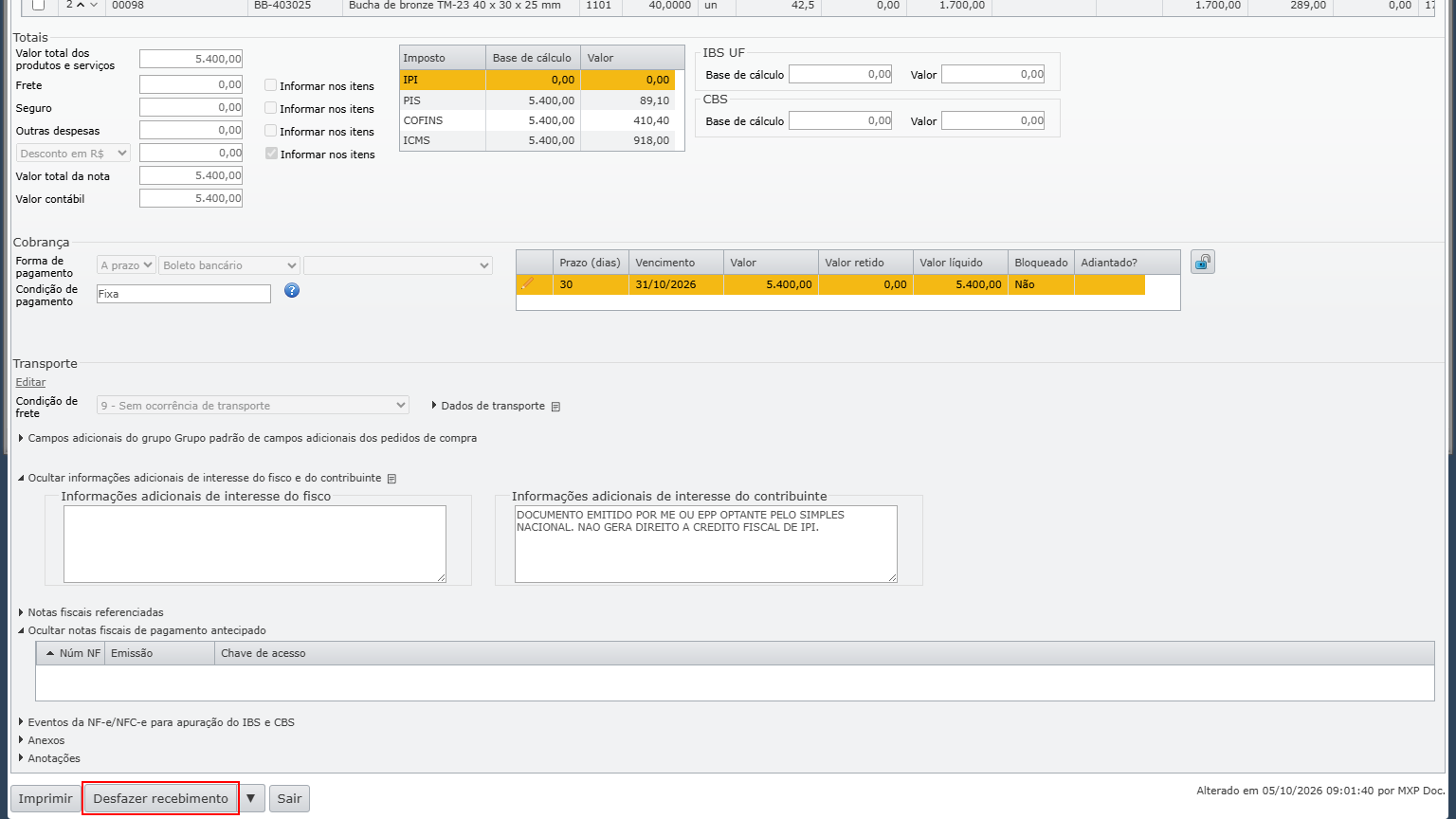Select the COFINS row in the tax table
1456x819 pixels.
537,120
